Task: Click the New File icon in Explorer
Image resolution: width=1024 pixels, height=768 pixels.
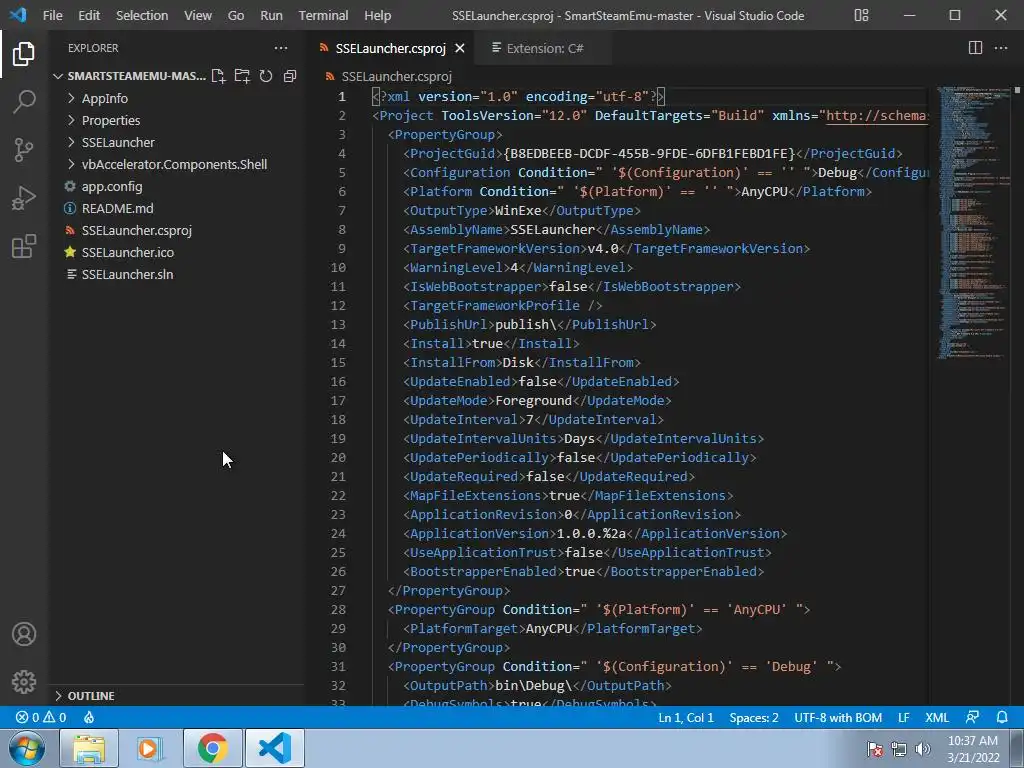Action: coord(218,76)
